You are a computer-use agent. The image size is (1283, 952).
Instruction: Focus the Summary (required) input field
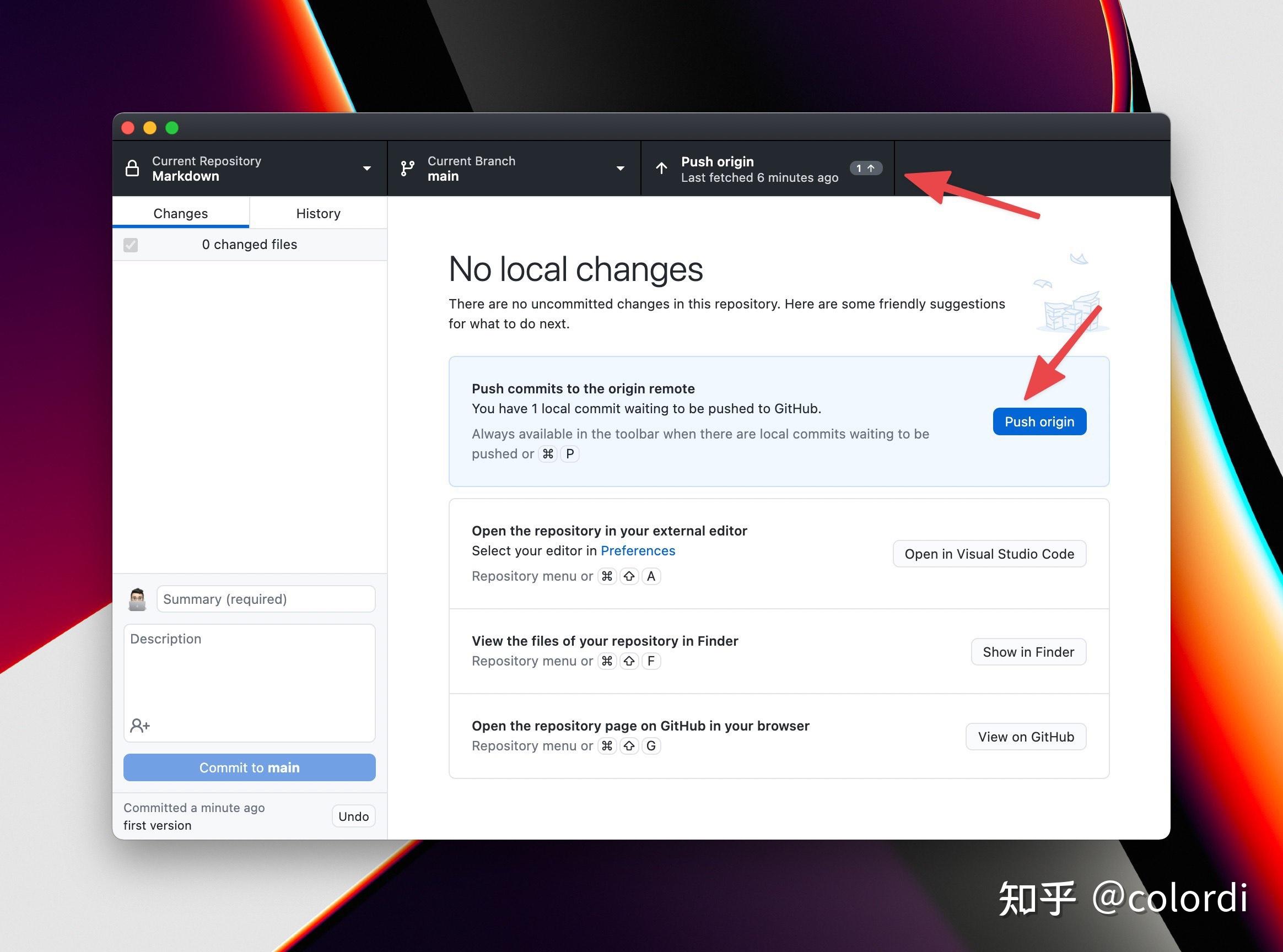266,599
